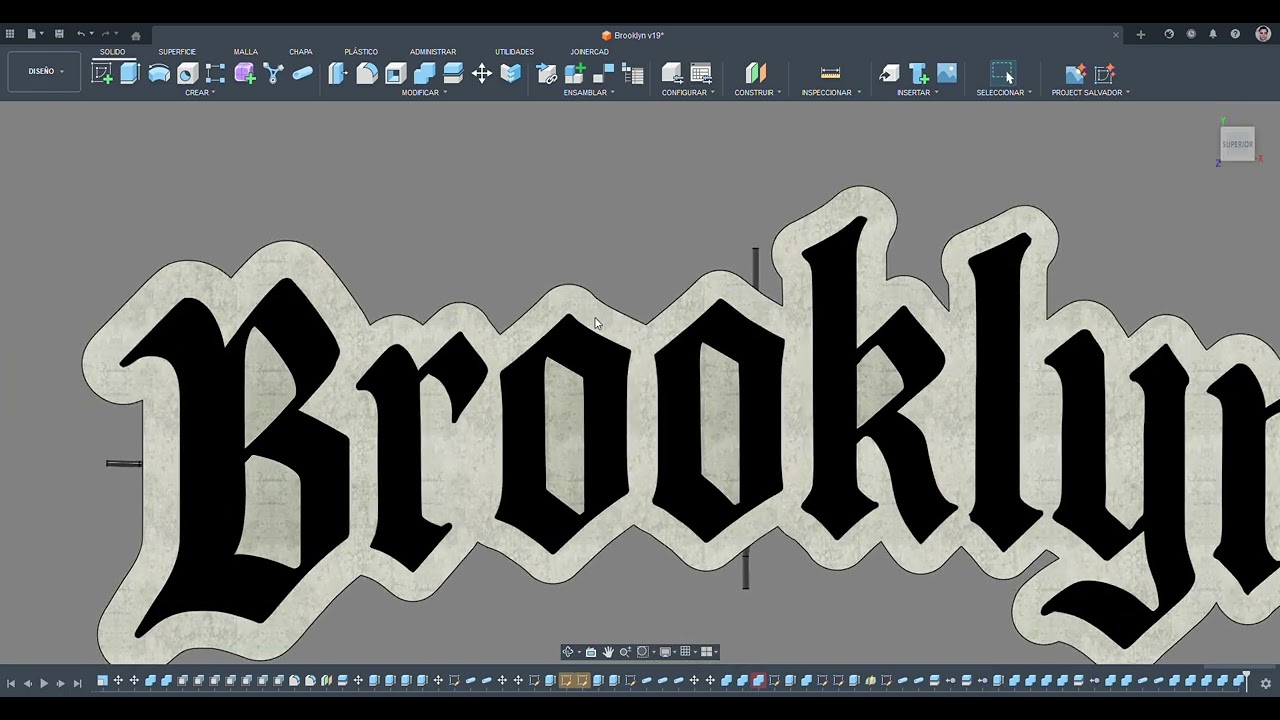Click the Configure Model icon
Image resolution: width=1280 pixels, height=720 pixels.
(x=672, y=73)
